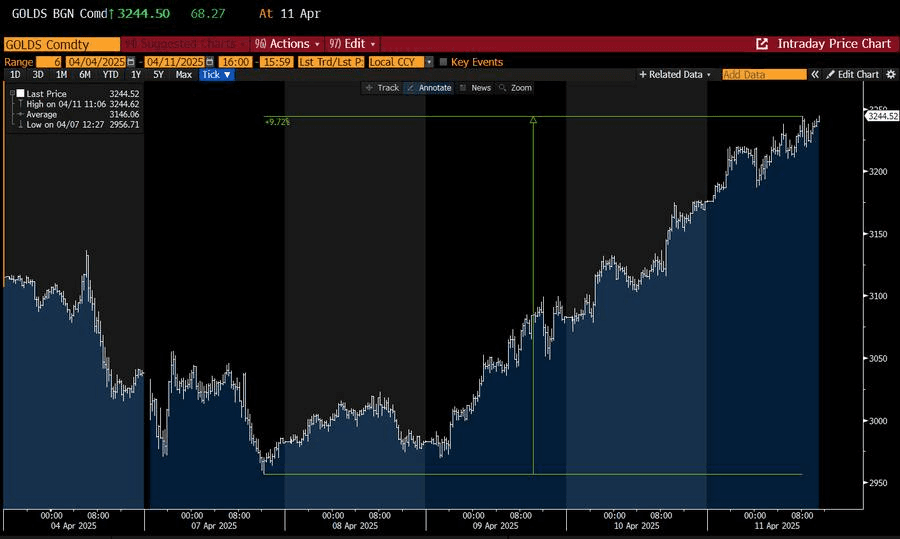Screen dimensions: 900x539
Task: Open chart settings gear icon
Action: pyautogui.click(x=889, y=75)
